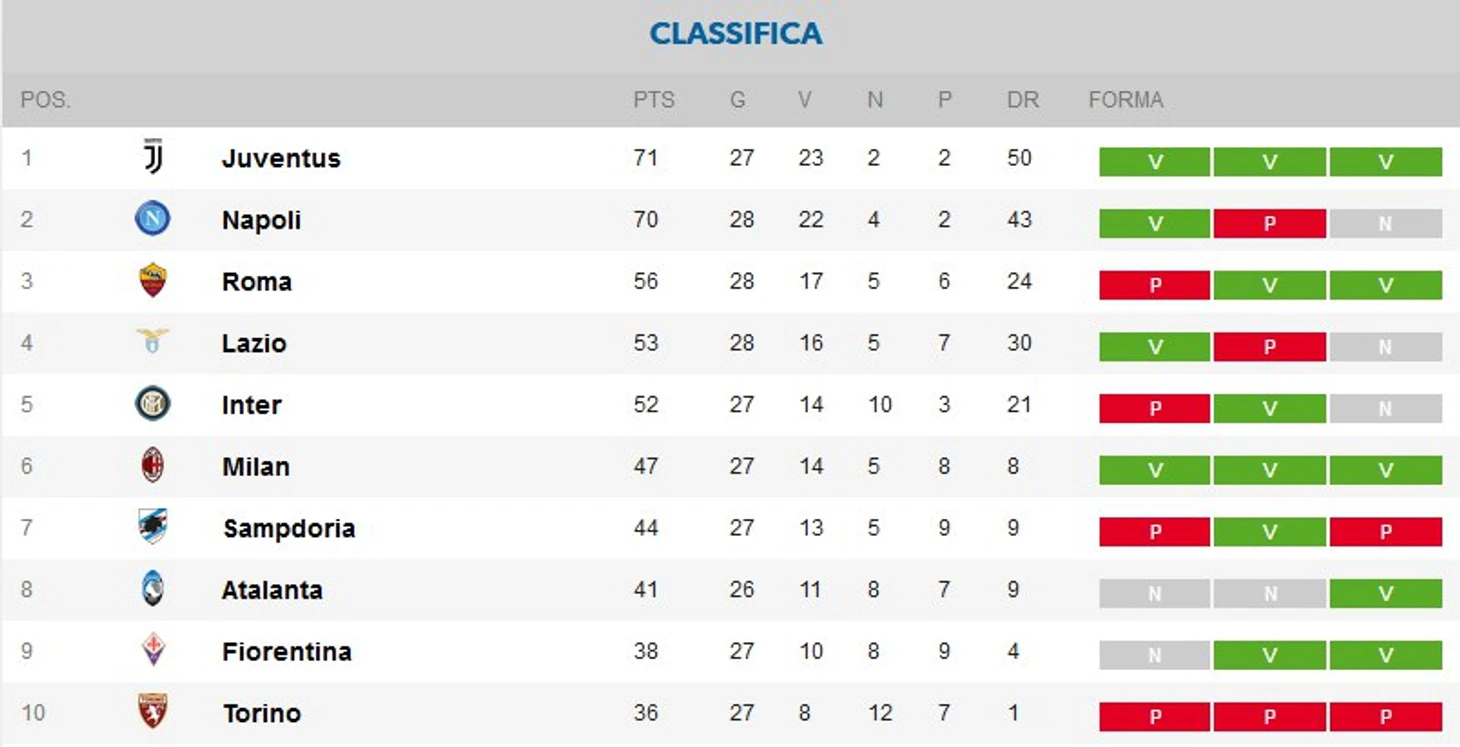
Task: Open the Sampdoria team name link
Action: (x=289, y=528)
